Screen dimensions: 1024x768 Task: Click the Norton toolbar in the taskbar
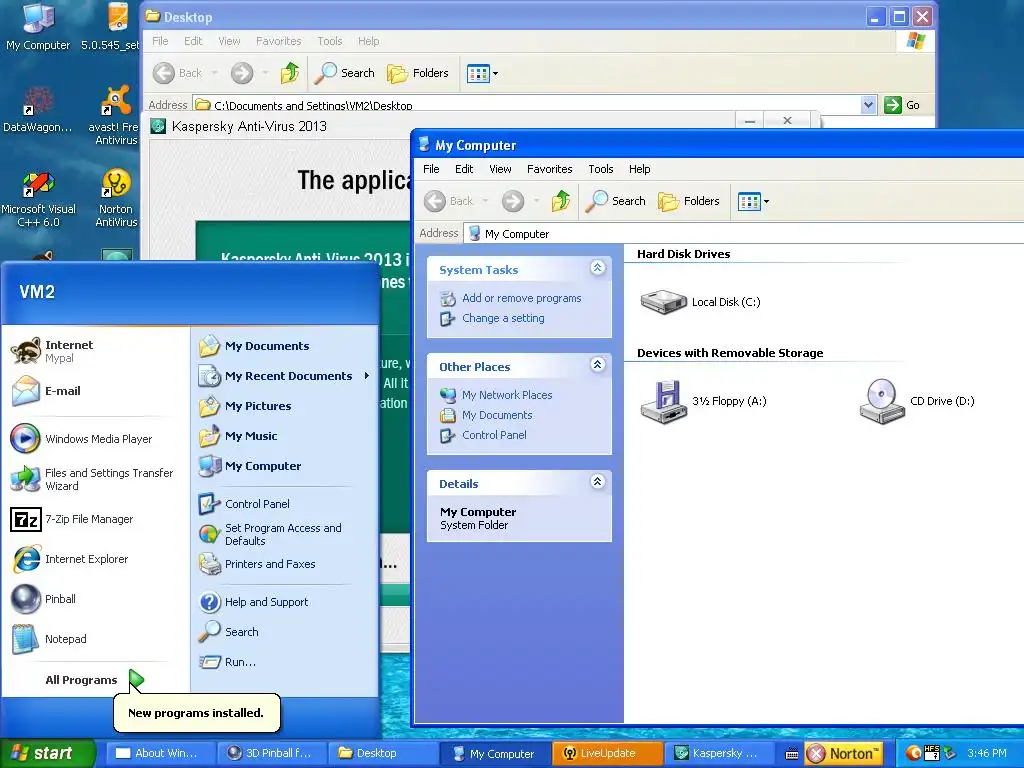844,754
